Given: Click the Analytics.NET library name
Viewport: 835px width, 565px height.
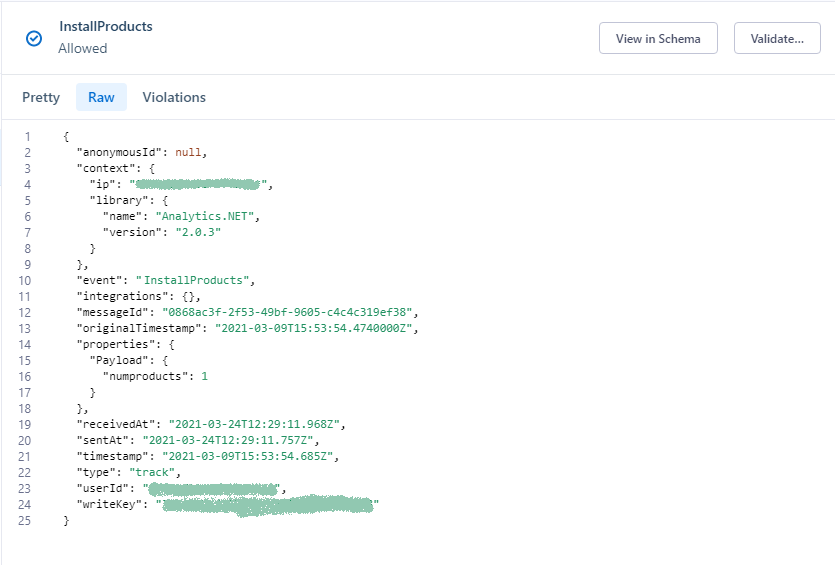Looking at the screenshot, I should 204,217.
